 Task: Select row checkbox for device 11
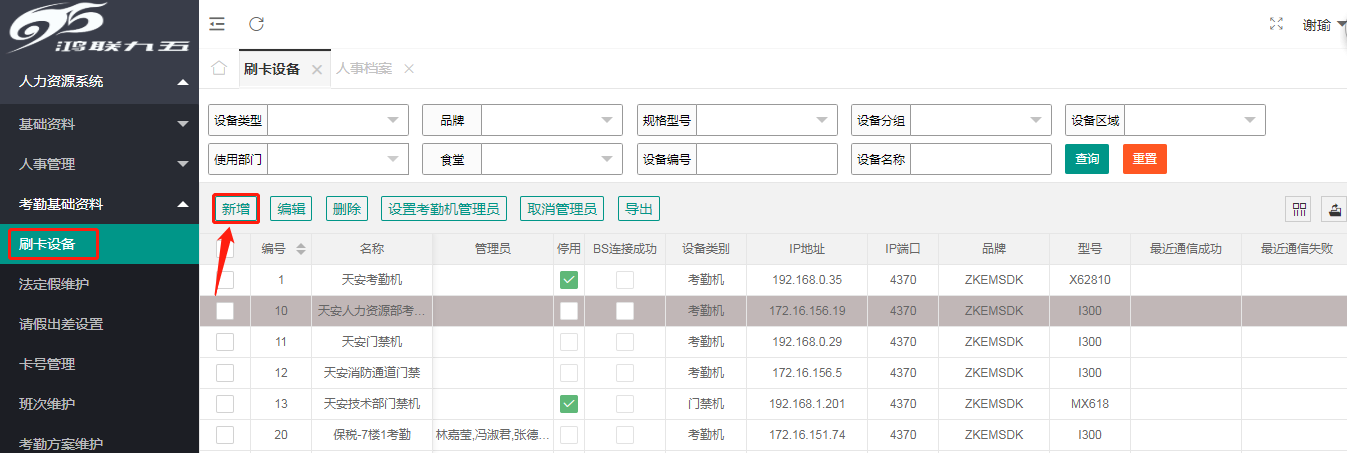tap(225, 342)
